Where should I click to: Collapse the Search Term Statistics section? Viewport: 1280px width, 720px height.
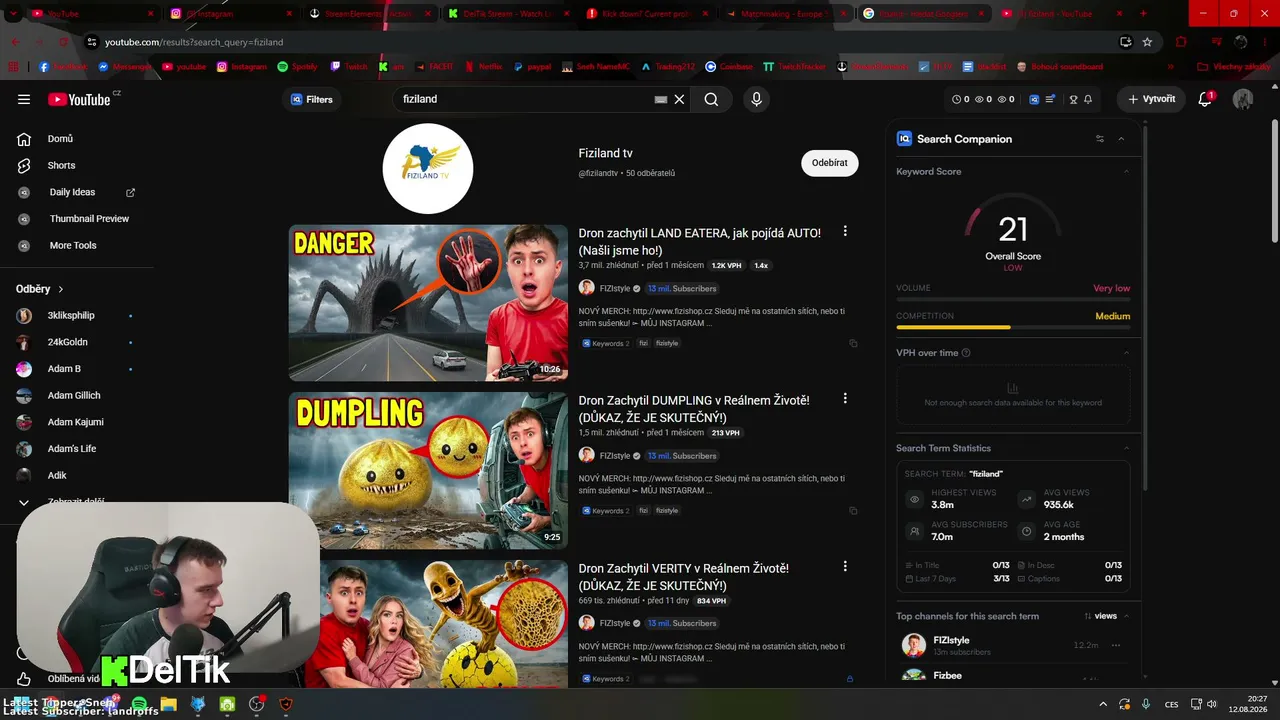1126,448
